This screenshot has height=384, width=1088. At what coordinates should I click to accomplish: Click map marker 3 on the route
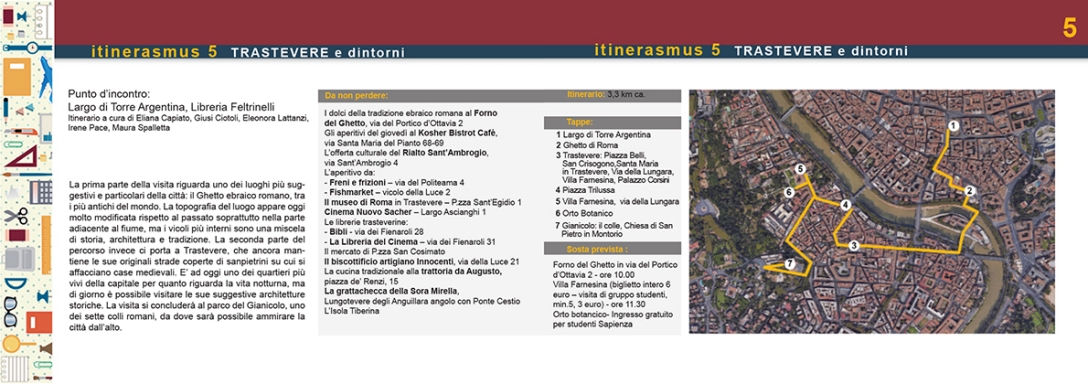[854, 244]
